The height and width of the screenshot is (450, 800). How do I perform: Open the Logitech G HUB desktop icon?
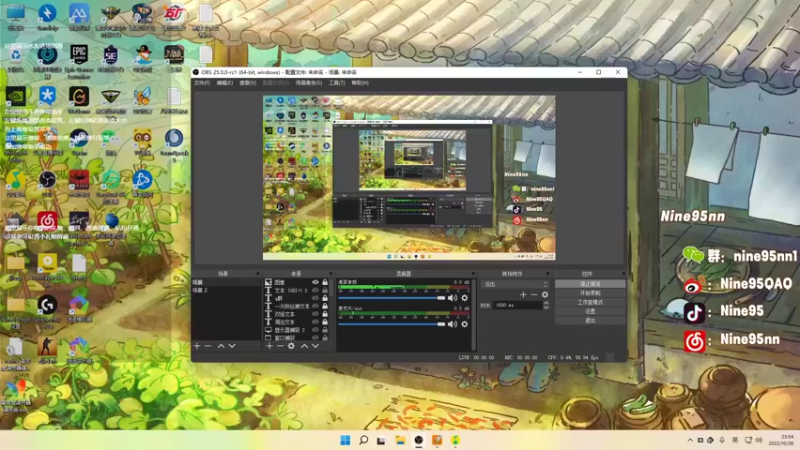[47, 306]
